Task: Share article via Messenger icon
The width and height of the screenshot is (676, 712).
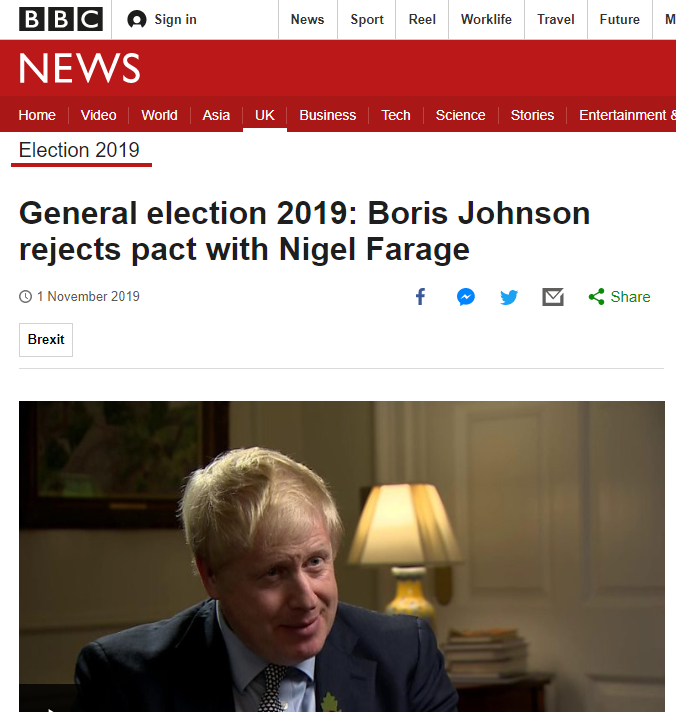Action: tap(465, 297)
